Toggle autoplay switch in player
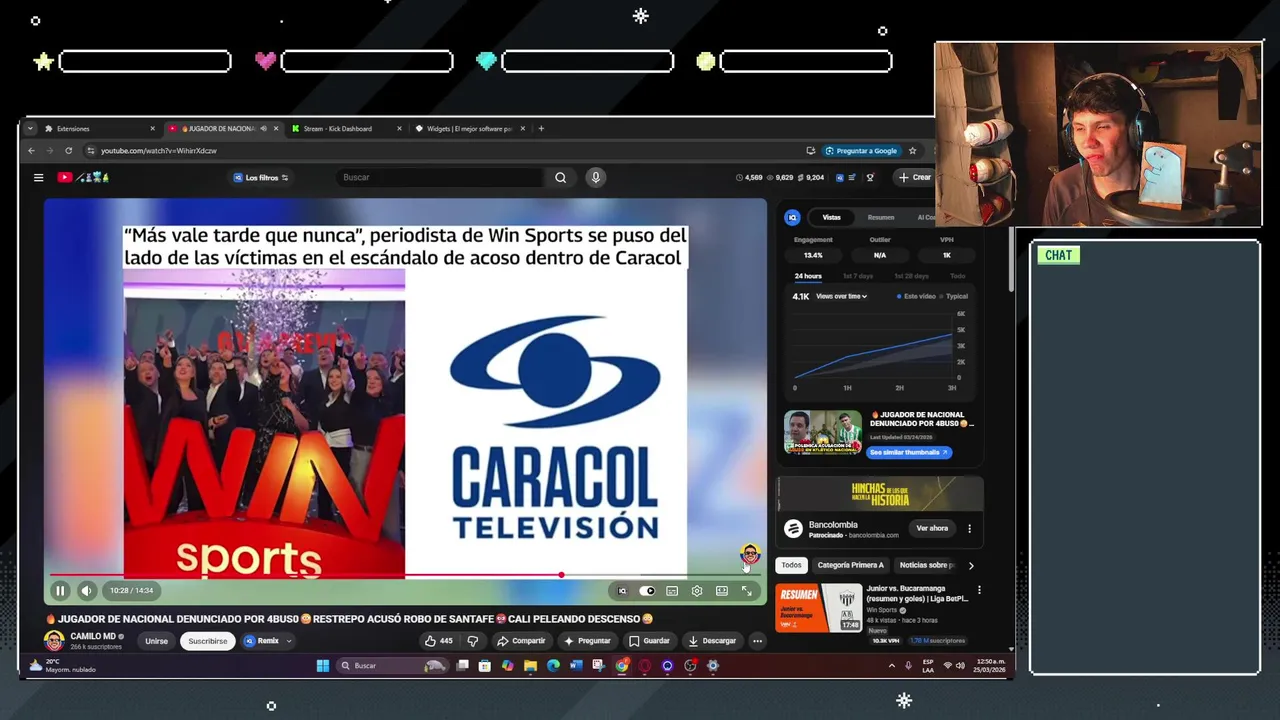 [x=647, y=591]
